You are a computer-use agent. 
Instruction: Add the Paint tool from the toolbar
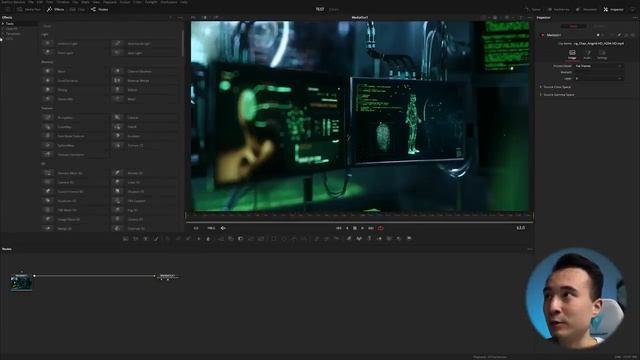pyautogui.click(x=156, y=238)
